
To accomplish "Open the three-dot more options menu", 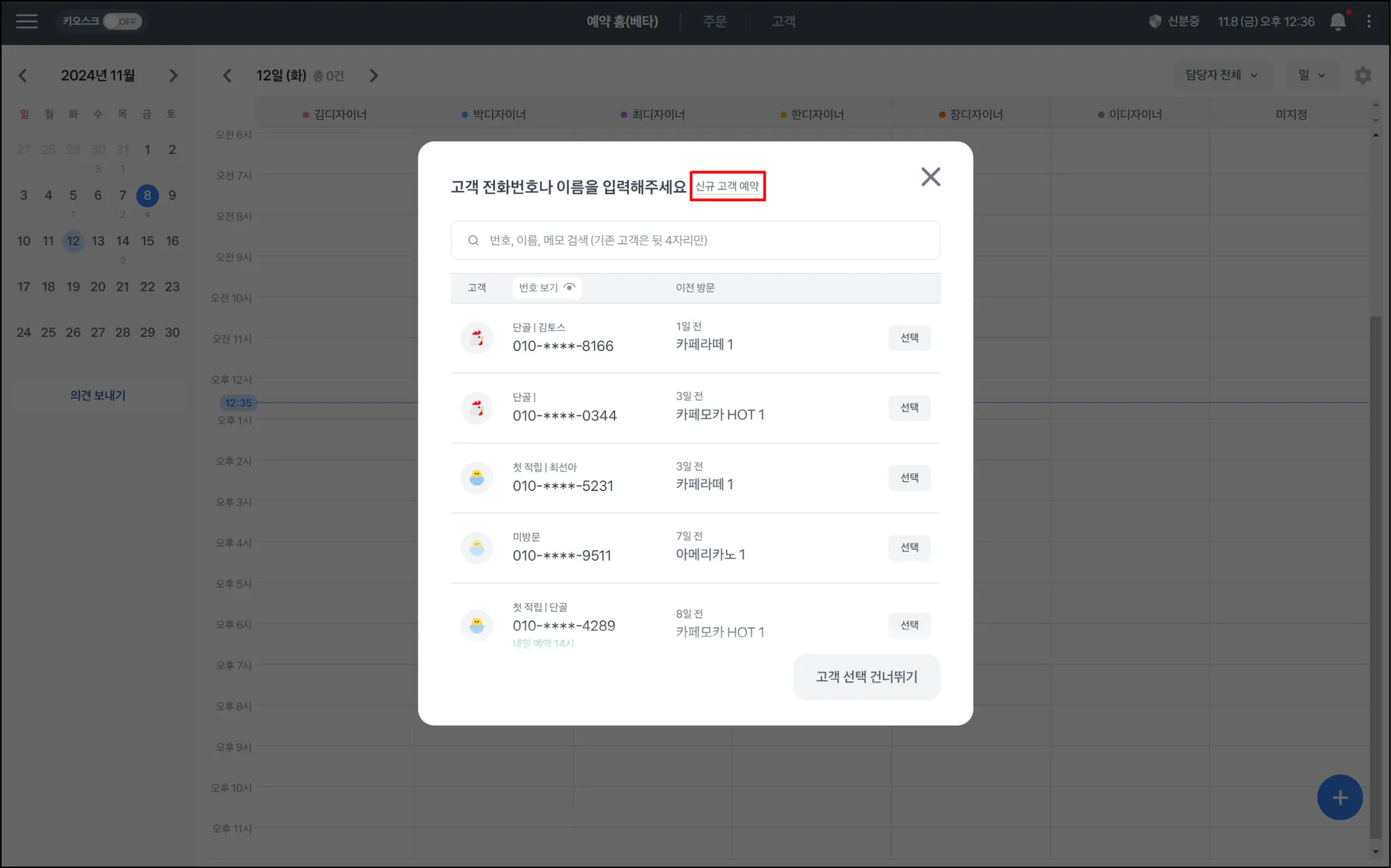I will pos(1369,22).
